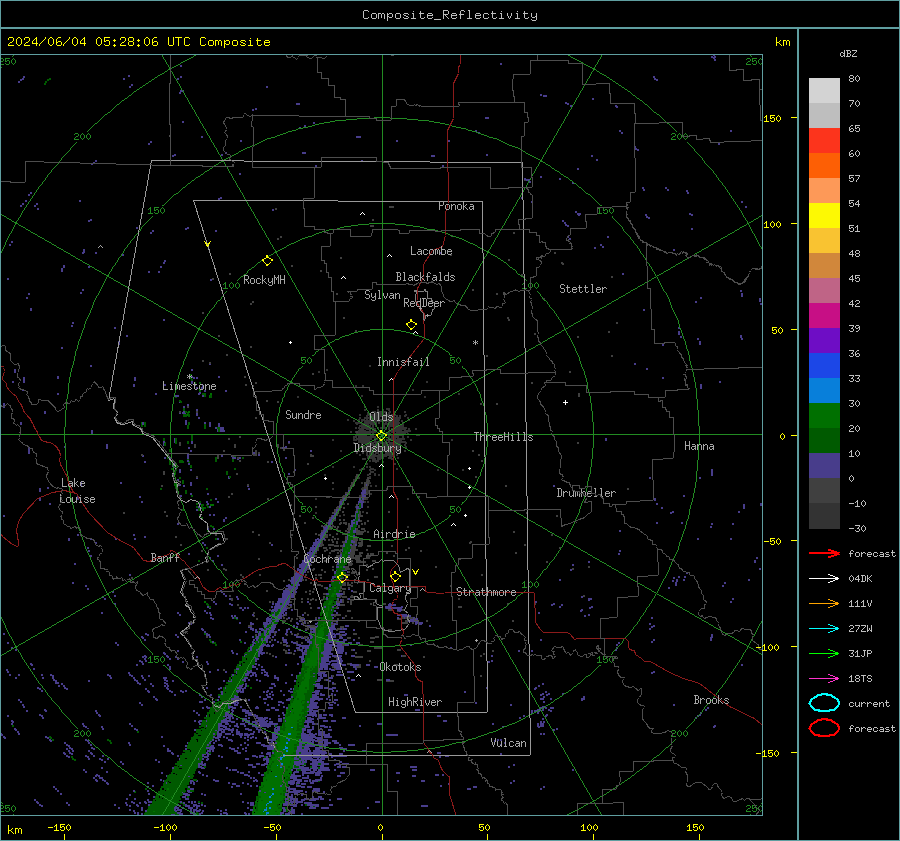900x841 pixels.
Task: Click the RockyMH label
Action: click(264, 280)
